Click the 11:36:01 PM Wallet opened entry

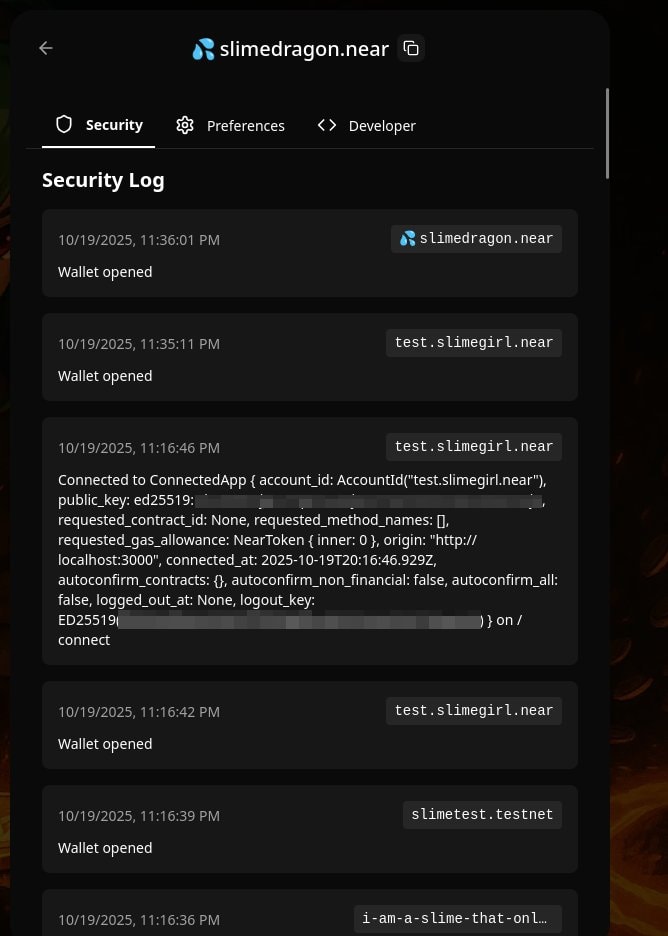(310, 254)
